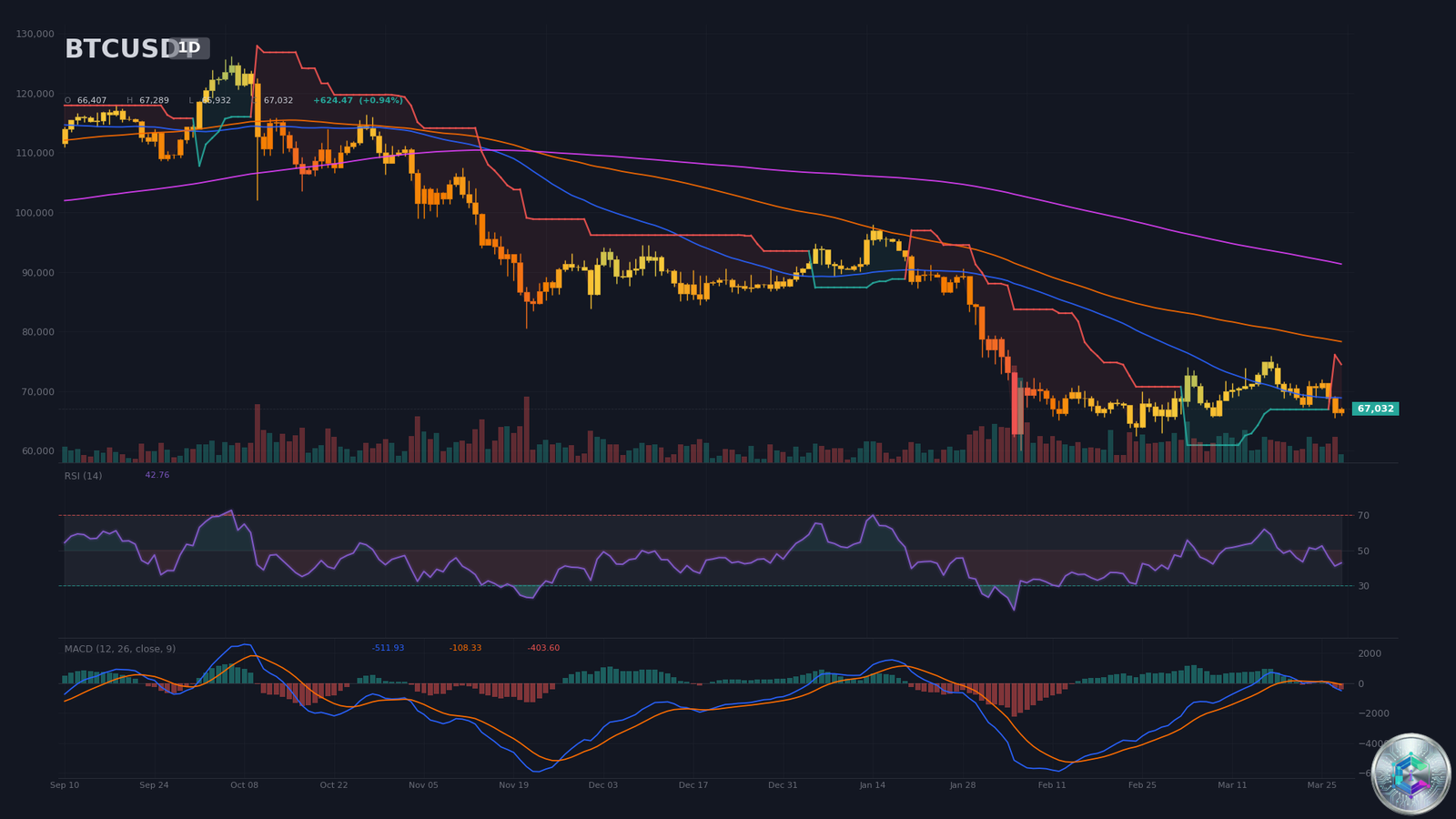The height and width of the screenshot is (819, 1456).
Task: Click the orange signal value -108.33
Action: coord(465,648)
